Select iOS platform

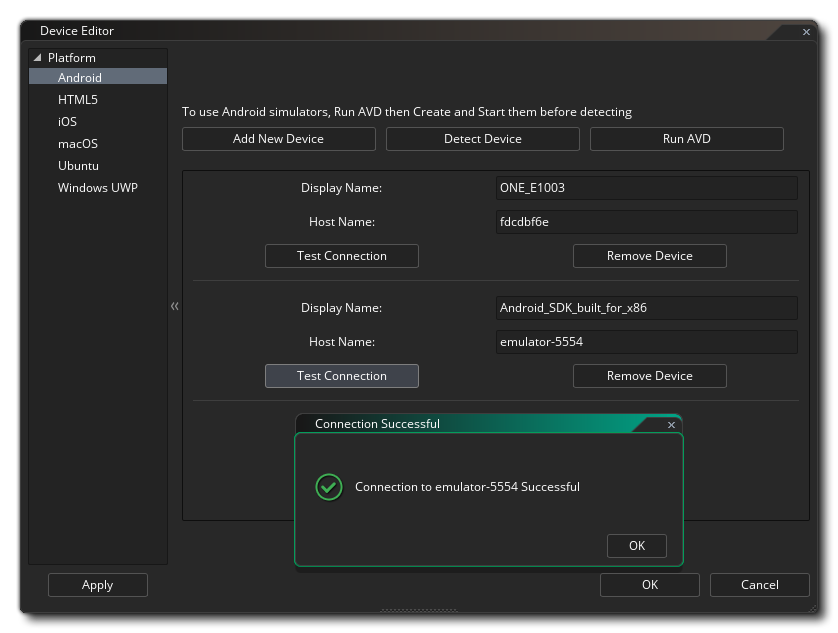pyautogui.click(x=67, y=121)
